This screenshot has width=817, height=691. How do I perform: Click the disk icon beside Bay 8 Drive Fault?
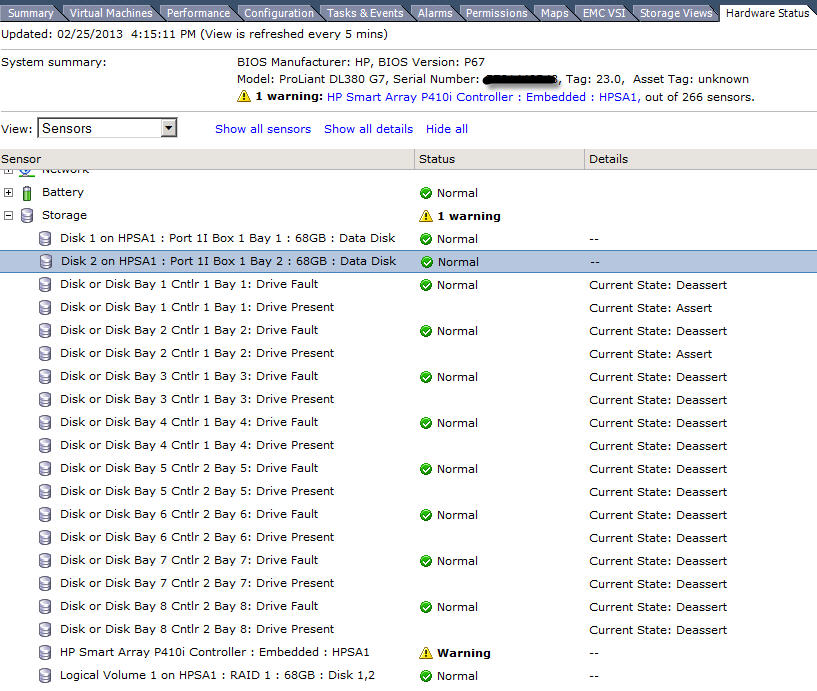click(x=45, y=607)
